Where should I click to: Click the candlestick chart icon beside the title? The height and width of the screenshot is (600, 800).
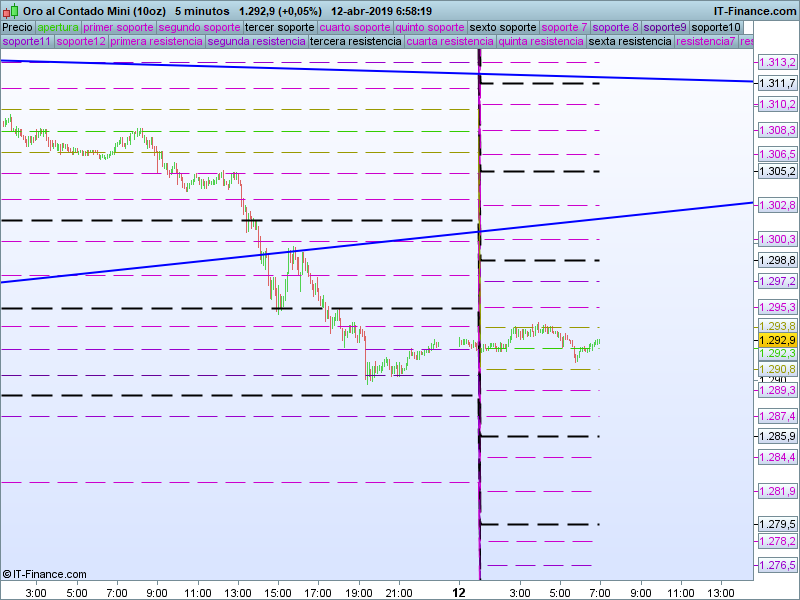coord(10,11)
